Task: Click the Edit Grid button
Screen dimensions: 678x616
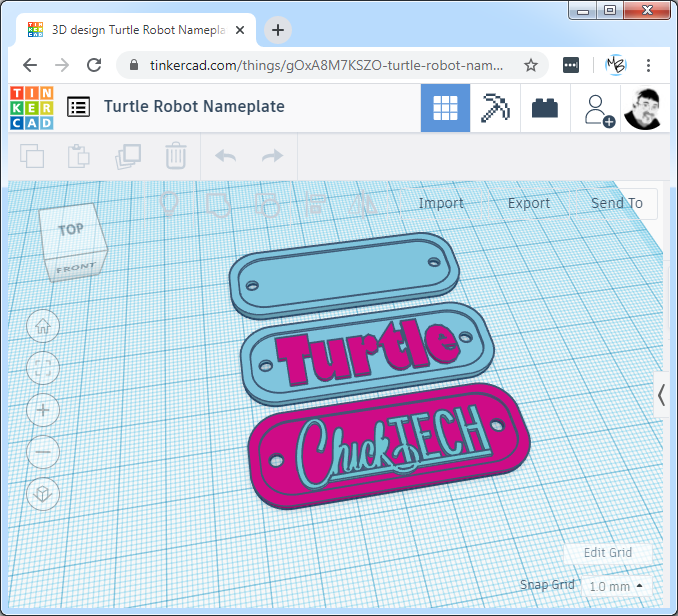Action: 608,552
